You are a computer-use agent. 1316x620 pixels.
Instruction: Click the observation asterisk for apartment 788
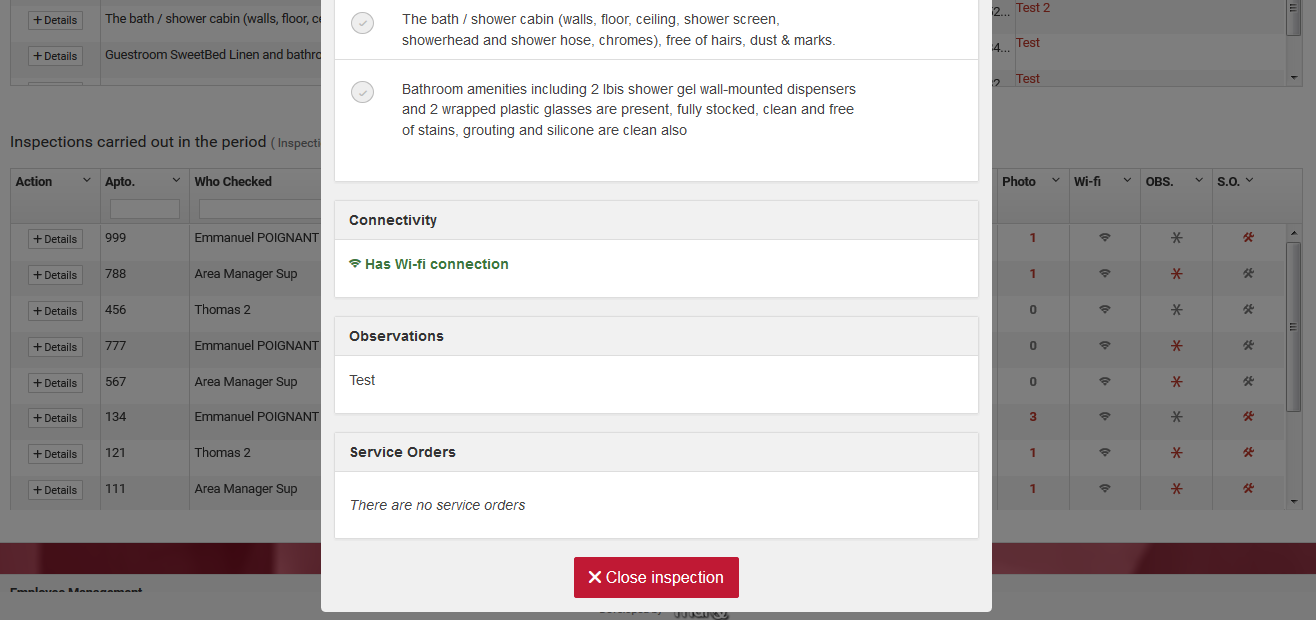(1176, 274)
